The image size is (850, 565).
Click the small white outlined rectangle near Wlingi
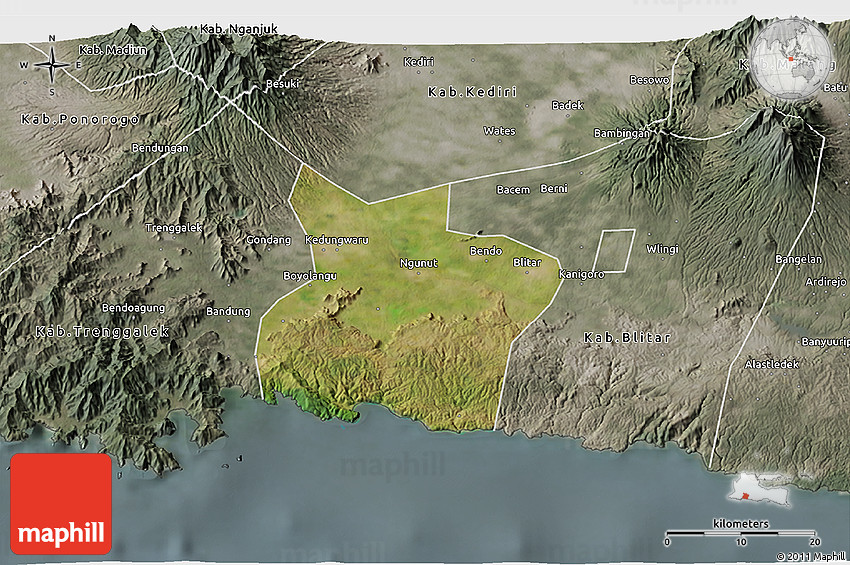614,250
